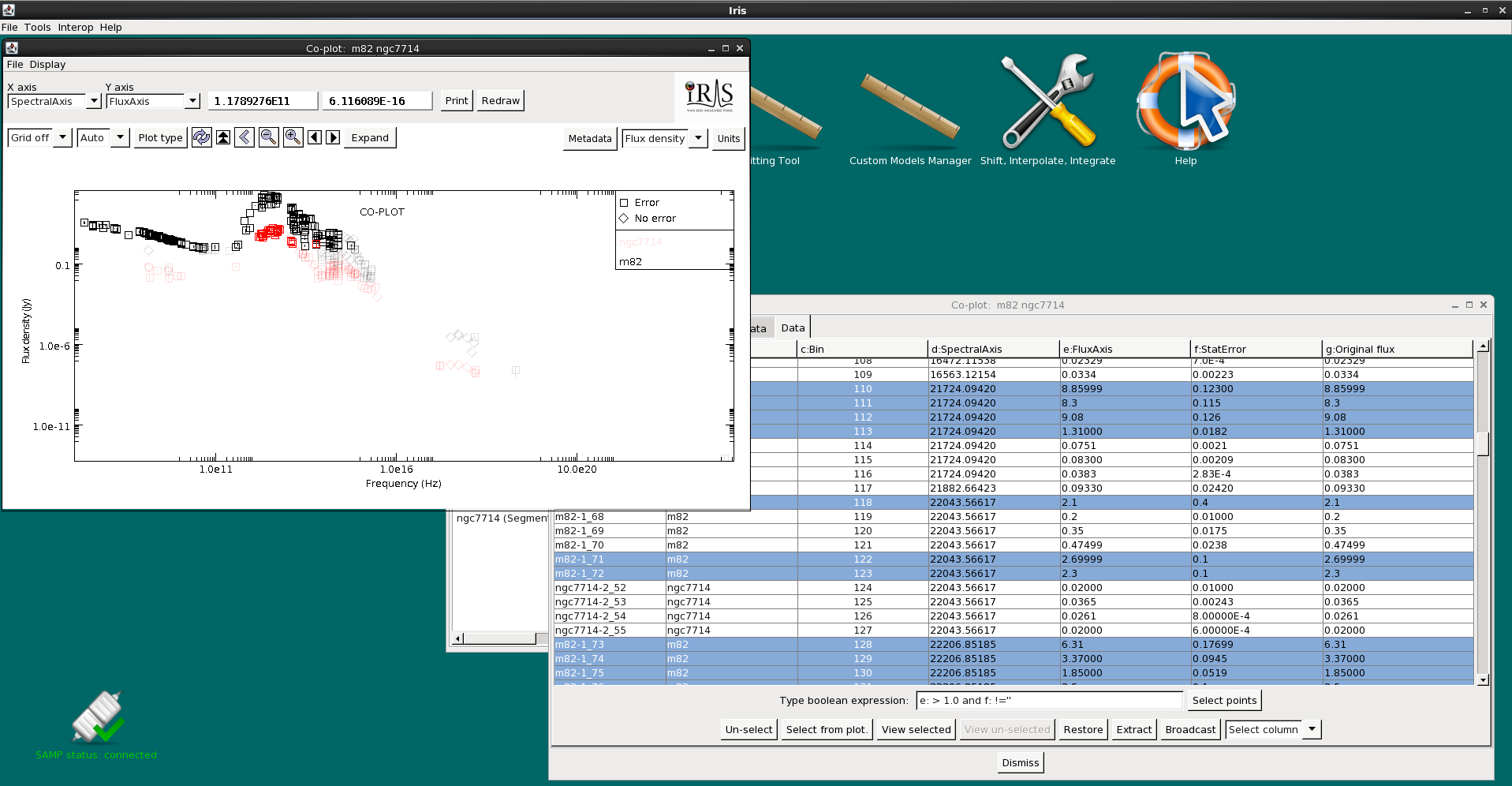Click the No error diamond legend marker
This screenshot has height=786, width=1512.
pos(624,219)
